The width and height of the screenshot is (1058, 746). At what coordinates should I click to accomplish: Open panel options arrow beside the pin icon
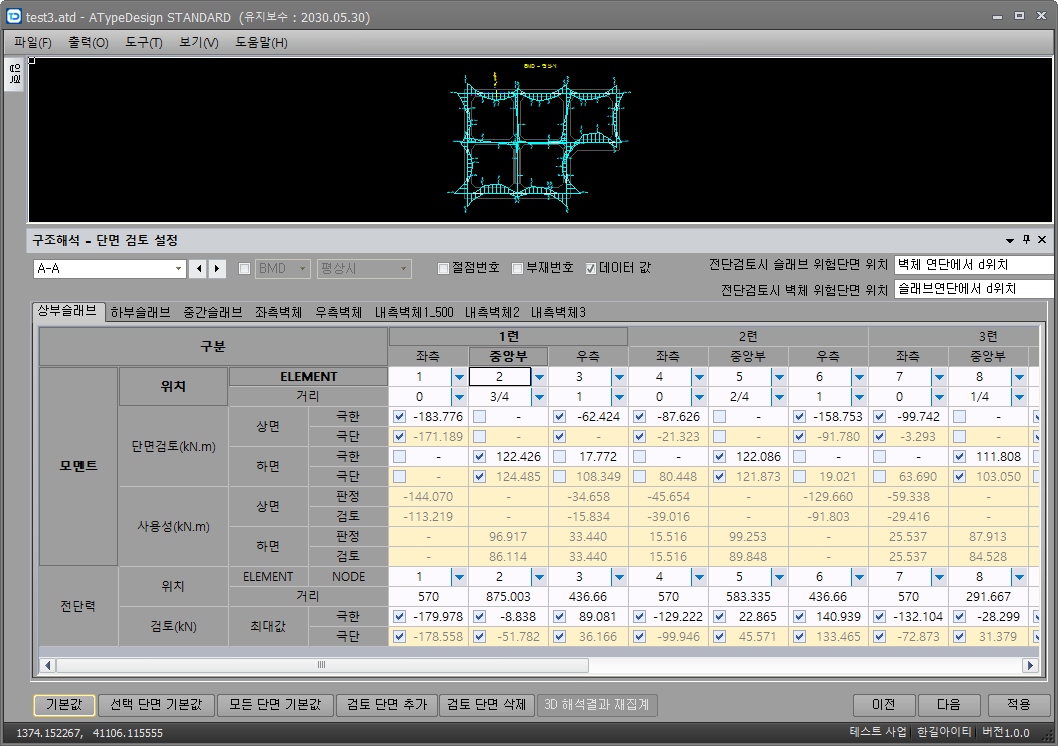click(x=1010, y=240)
